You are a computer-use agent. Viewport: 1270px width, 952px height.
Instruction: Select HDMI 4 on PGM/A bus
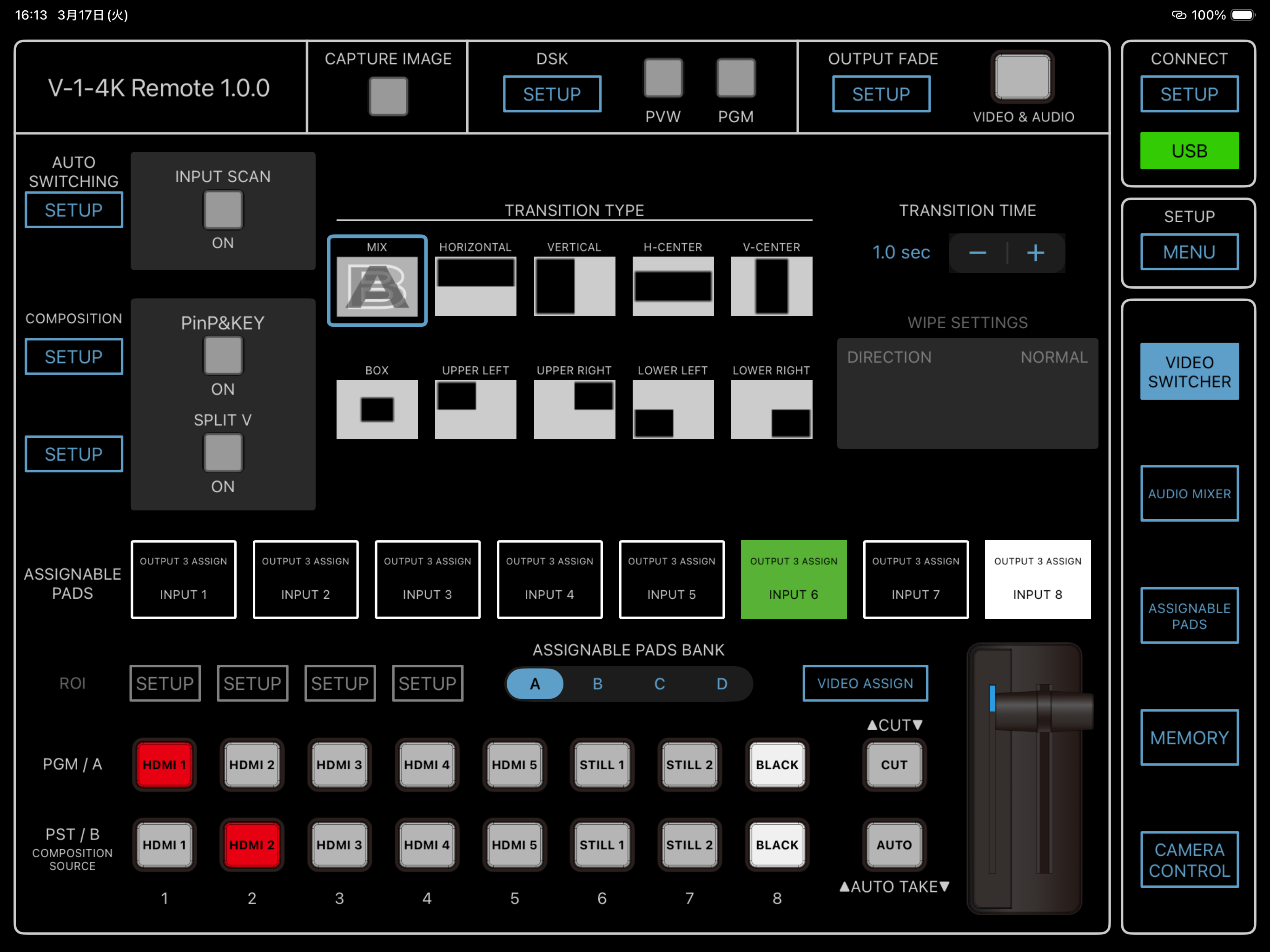(427, 765)
